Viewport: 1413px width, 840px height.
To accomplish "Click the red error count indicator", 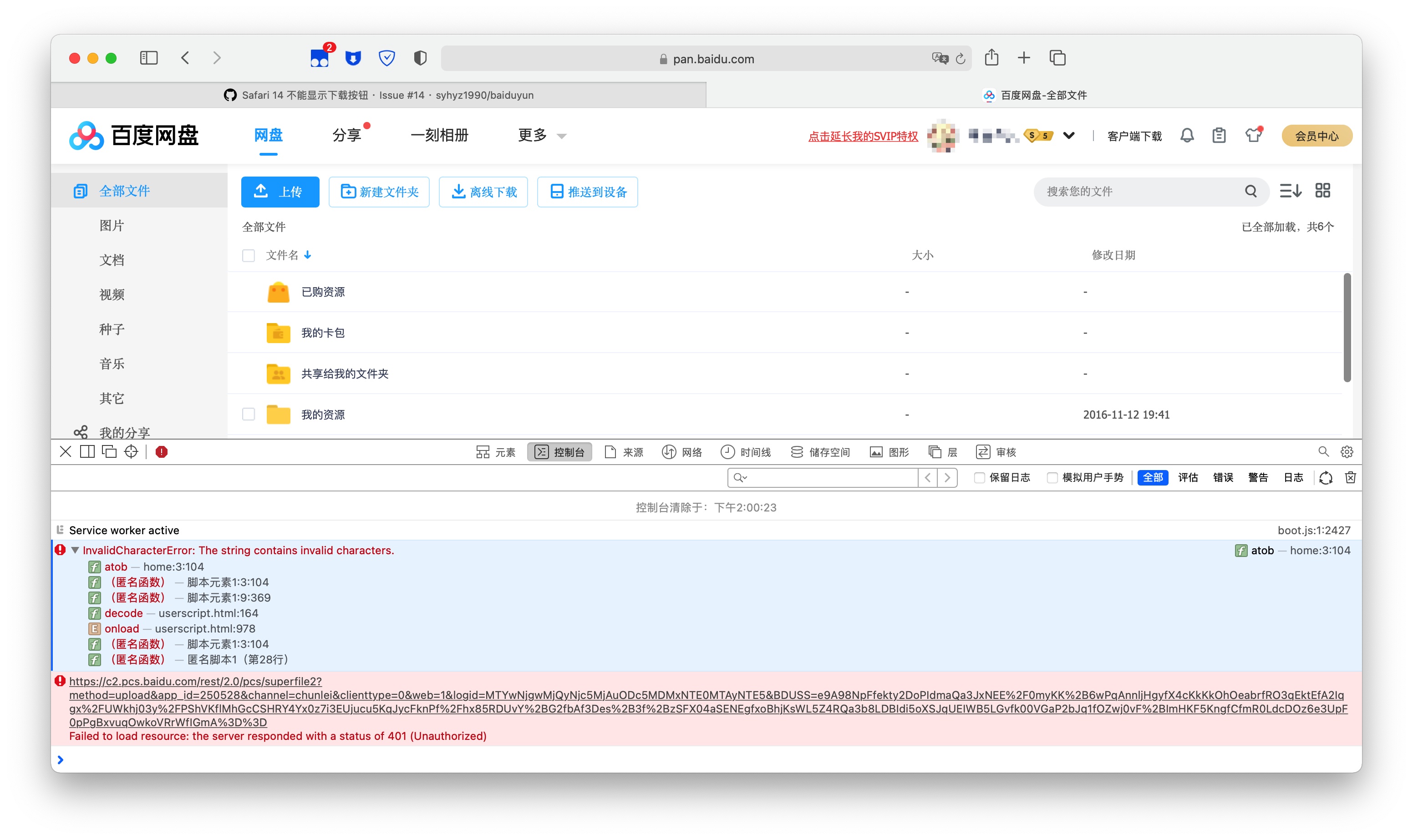I will pyautogui.click(x=161, y=452).
